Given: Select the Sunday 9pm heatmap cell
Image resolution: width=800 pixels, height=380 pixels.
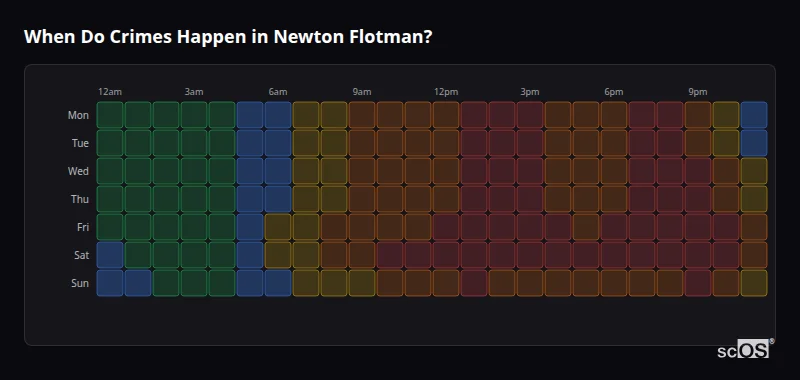Looking at the screenshot, I should tap(698, 283).
